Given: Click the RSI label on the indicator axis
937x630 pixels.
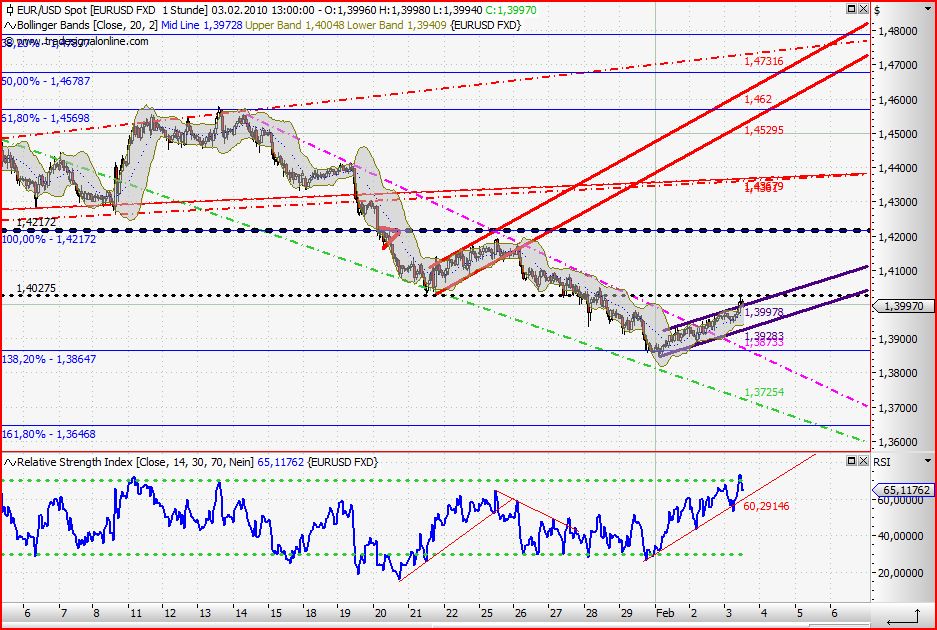Looking at the screenshot, I should click(882, 461).
